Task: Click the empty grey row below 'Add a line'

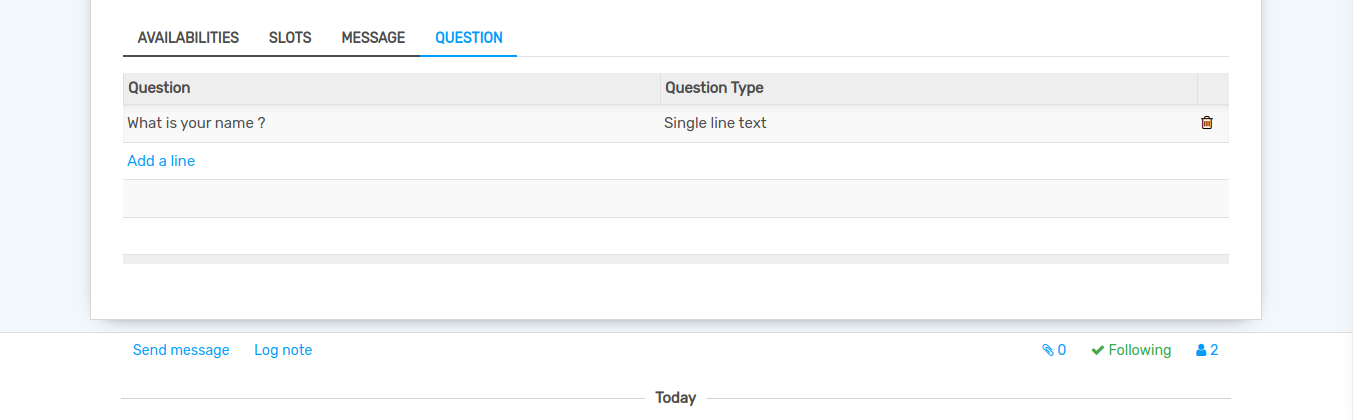Action: [675, 198]
